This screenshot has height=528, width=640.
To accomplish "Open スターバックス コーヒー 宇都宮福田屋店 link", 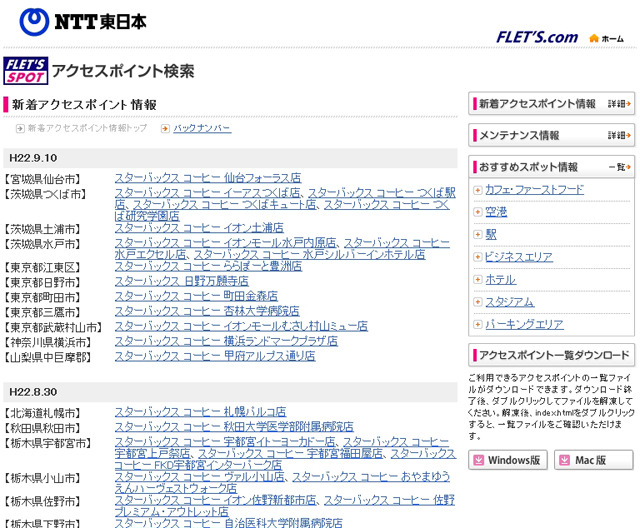I will [x=291, y=454].
